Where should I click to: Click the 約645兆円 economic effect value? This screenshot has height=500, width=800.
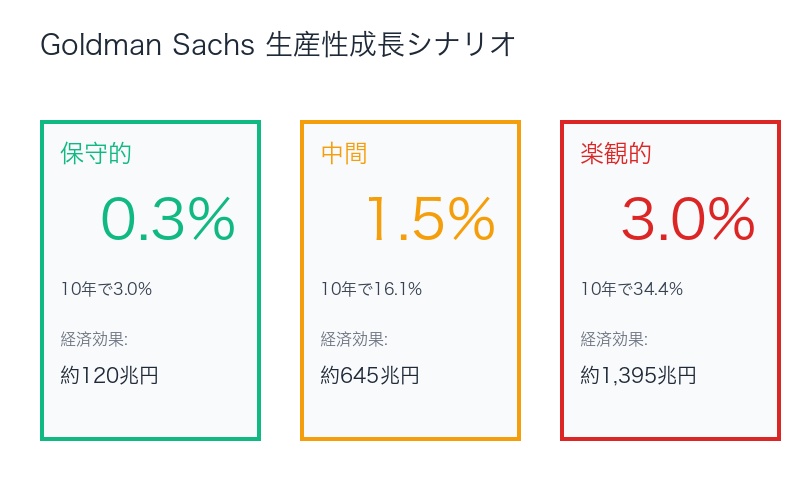(x=370, y=376)
